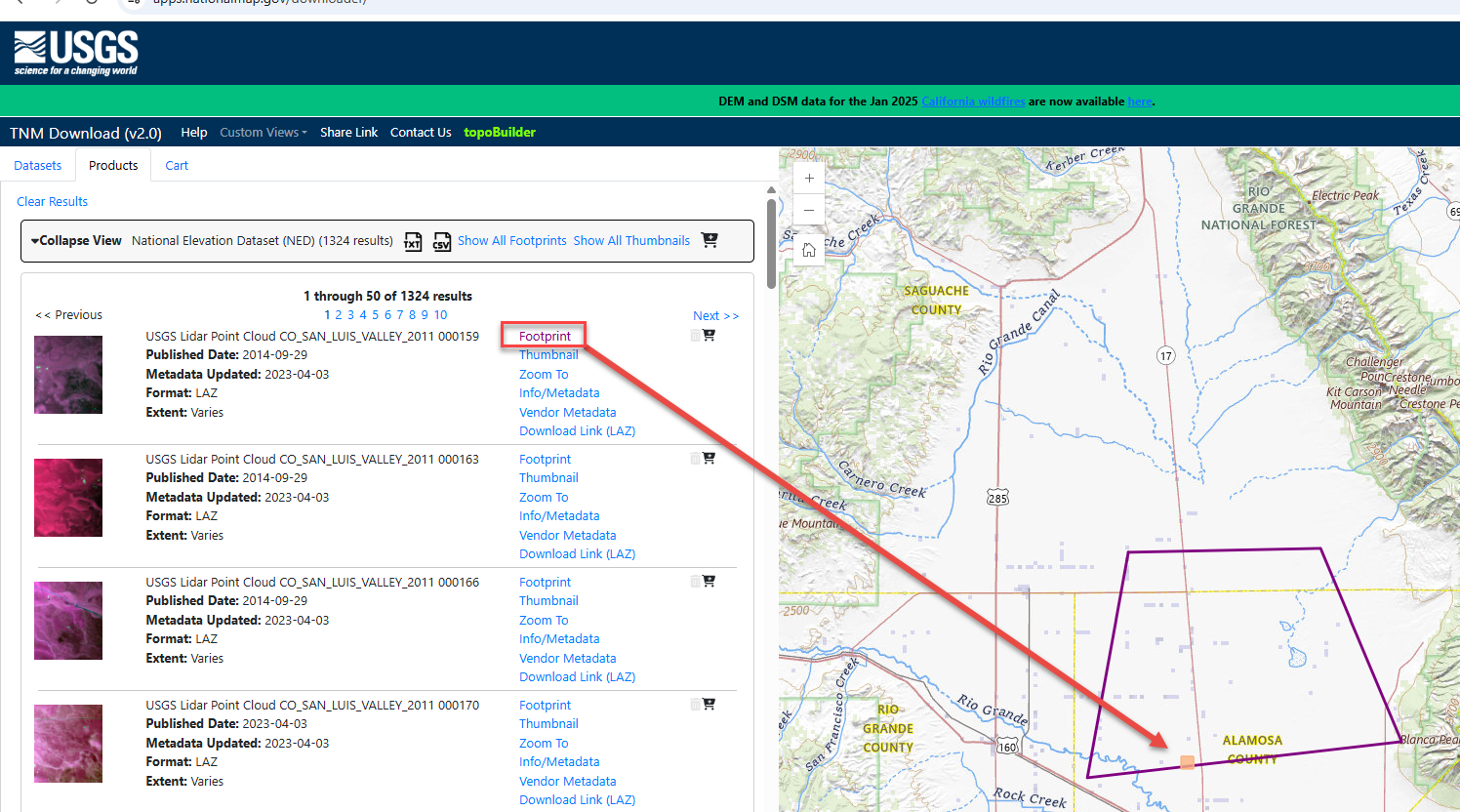Viewport: 1460px width, 812px height.
Task: Click the USGS logo
Action: point(76,53)
